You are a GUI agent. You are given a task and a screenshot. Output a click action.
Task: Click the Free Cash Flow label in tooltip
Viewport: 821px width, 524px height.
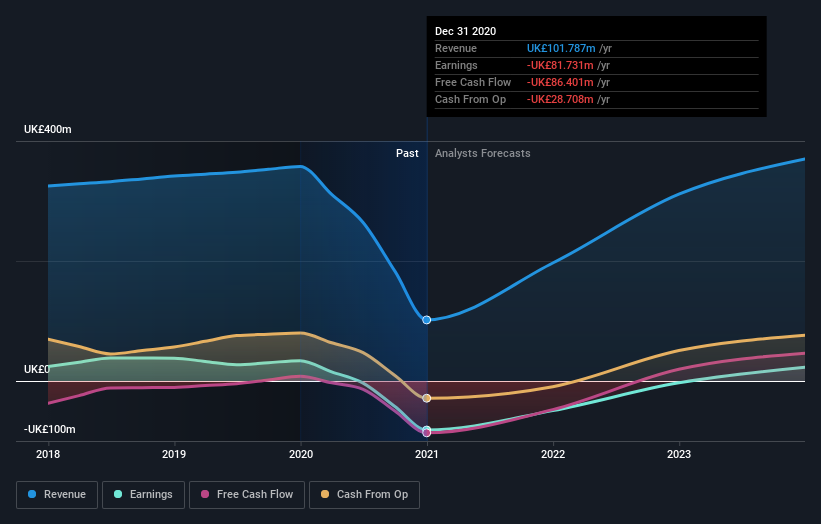473,82
